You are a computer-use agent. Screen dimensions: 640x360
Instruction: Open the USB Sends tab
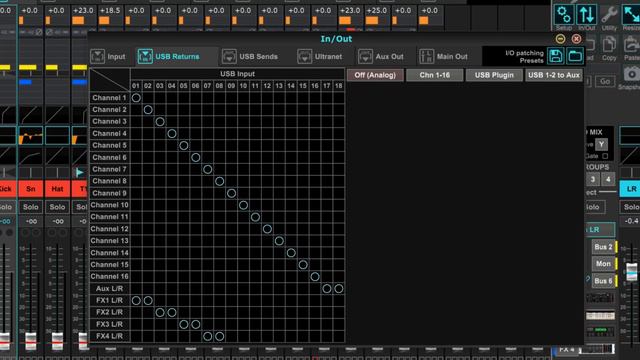click(x=250, y=56)
